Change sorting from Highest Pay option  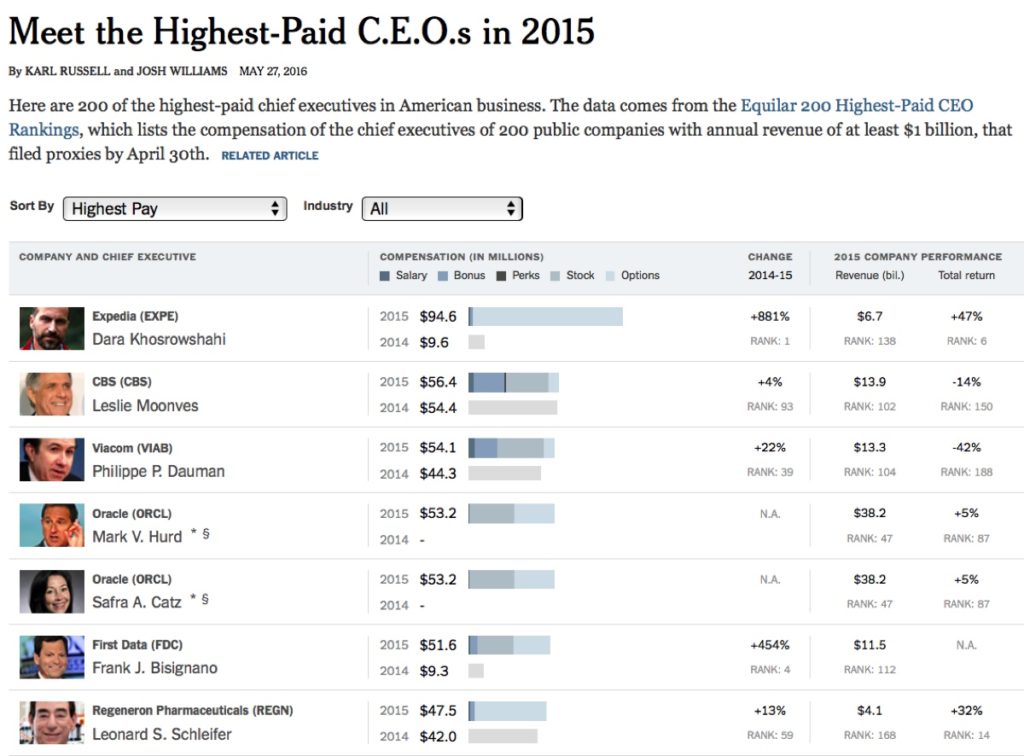tap(175, 209)
